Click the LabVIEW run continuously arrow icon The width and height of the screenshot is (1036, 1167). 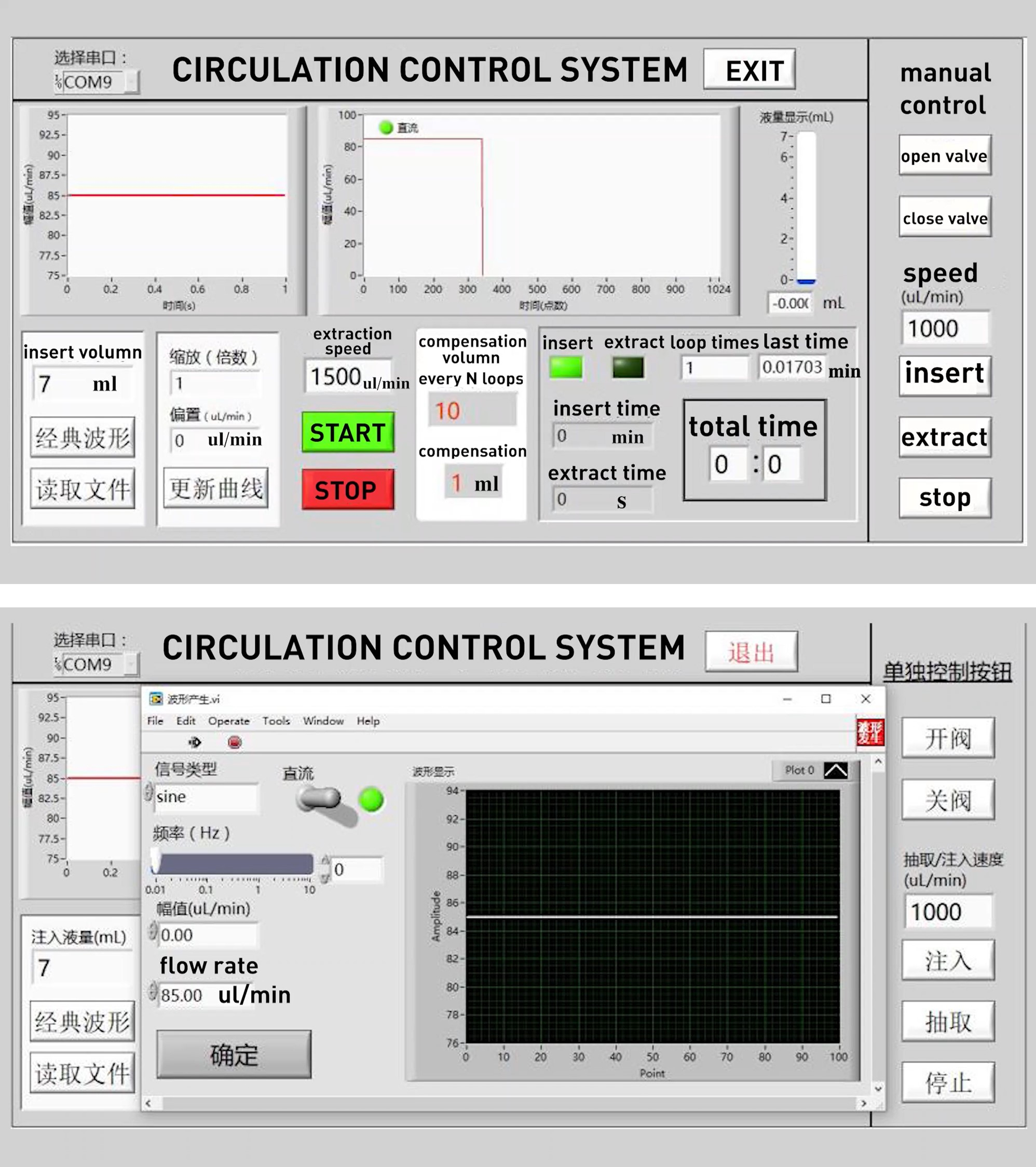click(x=195, y=742)
